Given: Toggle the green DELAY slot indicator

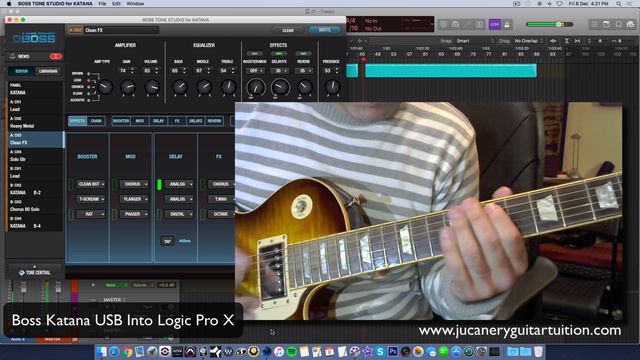Looking at the screenshot, I should click(159, 184).
